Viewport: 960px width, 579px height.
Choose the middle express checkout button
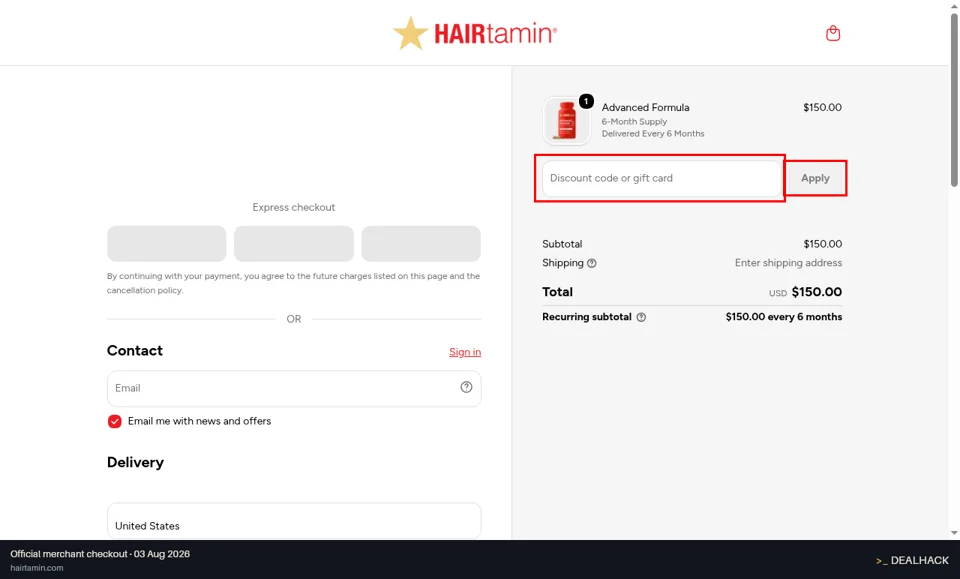click(294, 244)
